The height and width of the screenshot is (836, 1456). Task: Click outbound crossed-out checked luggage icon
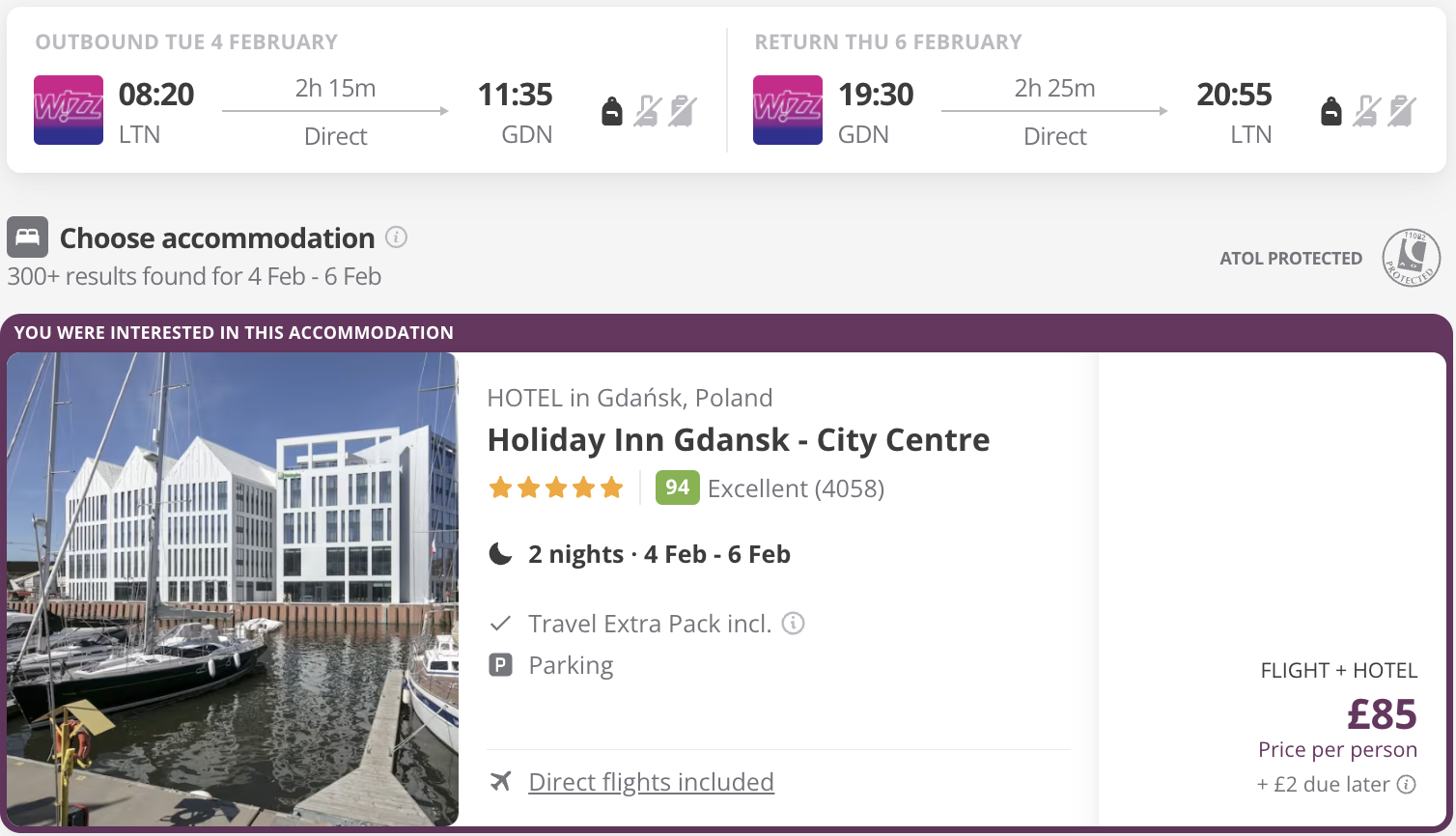682,112
